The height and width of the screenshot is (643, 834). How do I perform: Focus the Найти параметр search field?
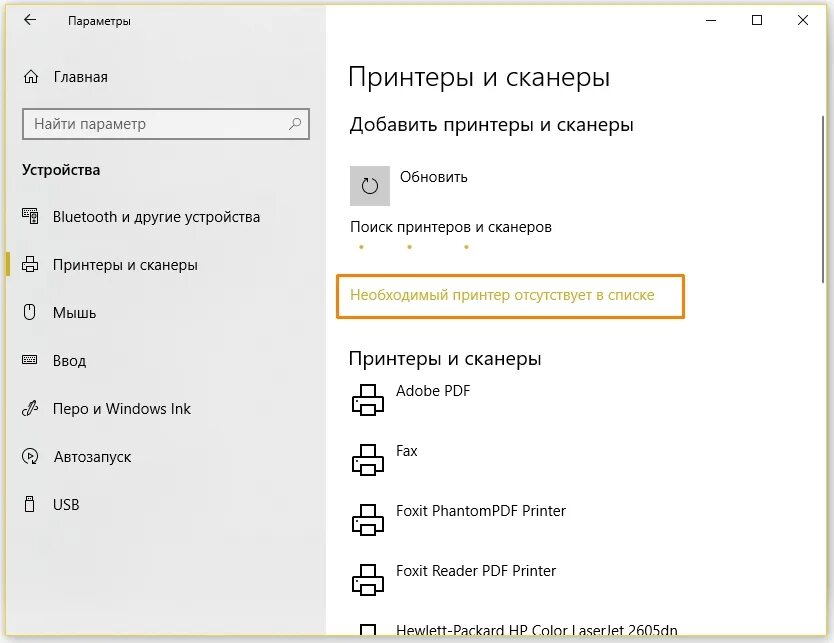point(155,125)
